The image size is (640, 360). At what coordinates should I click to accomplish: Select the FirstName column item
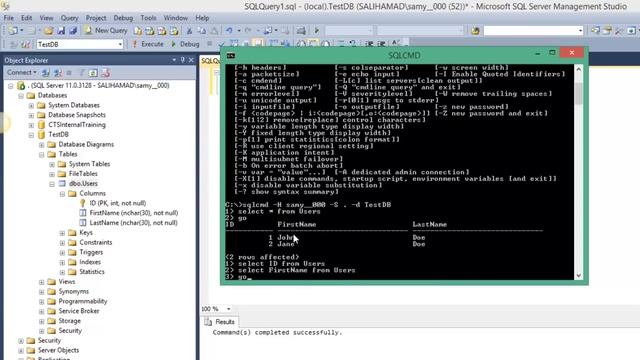[x=134, y=213]
